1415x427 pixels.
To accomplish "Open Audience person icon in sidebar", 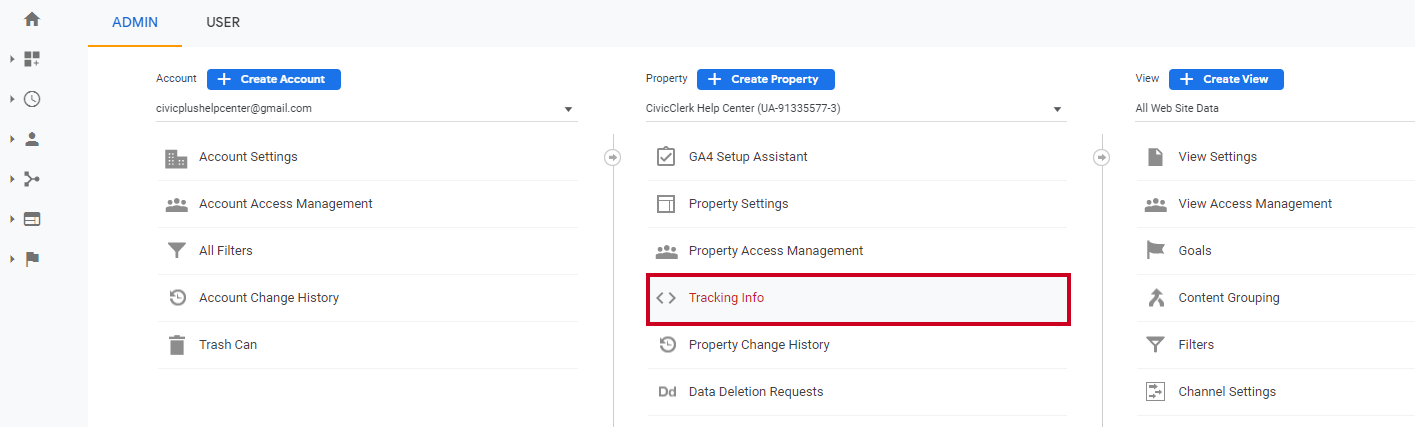I will coord(32,139).
